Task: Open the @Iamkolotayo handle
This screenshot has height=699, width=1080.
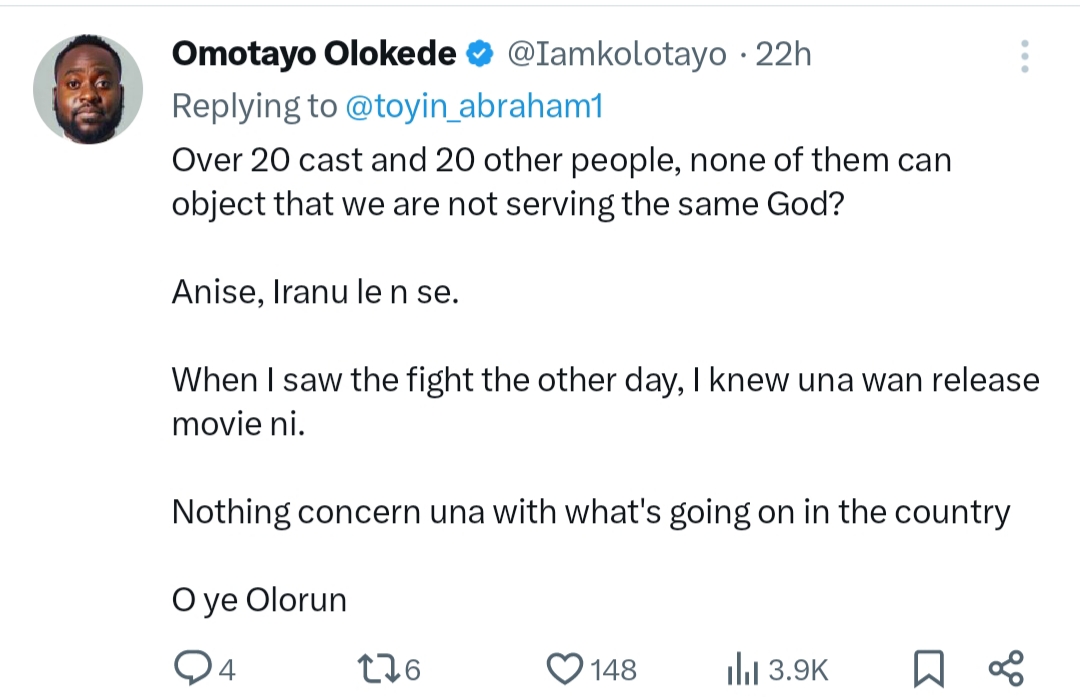Action: tap(617, 54)
